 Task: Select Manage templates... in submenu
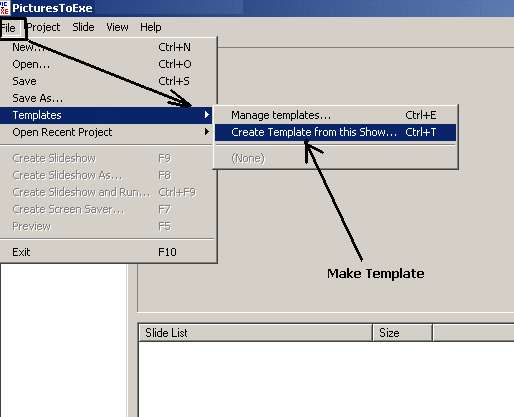[x=335, y=115]
